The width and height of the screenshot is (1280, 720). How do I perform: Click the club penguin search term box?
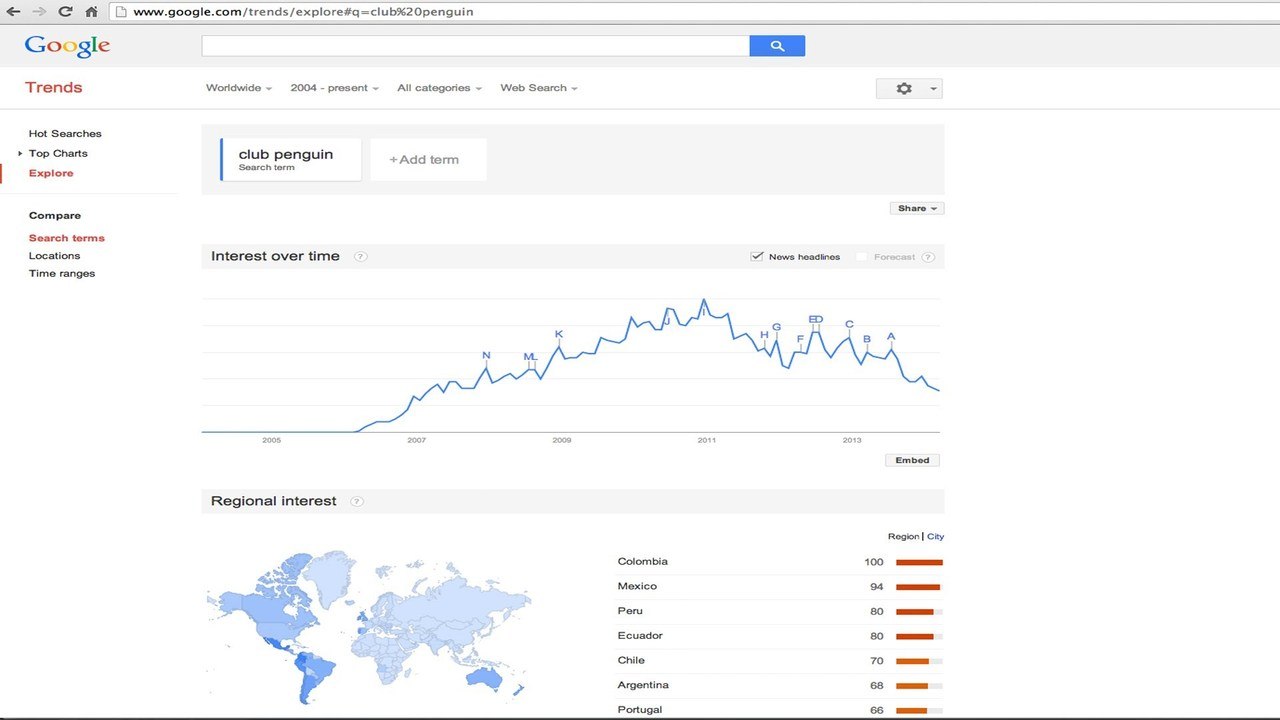click(290, 160)
